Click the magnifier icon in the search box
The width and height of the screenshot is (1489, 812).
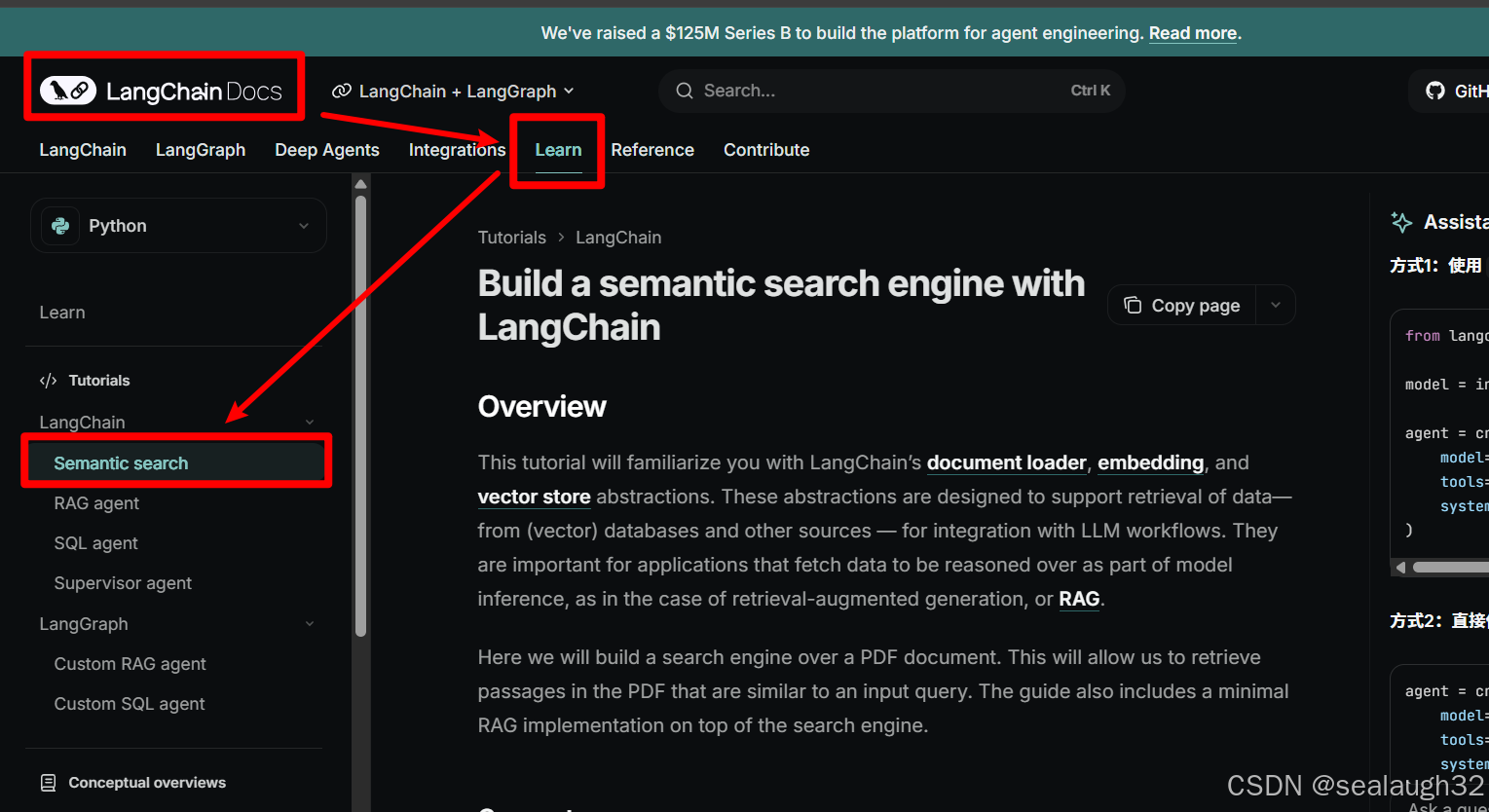685,91
